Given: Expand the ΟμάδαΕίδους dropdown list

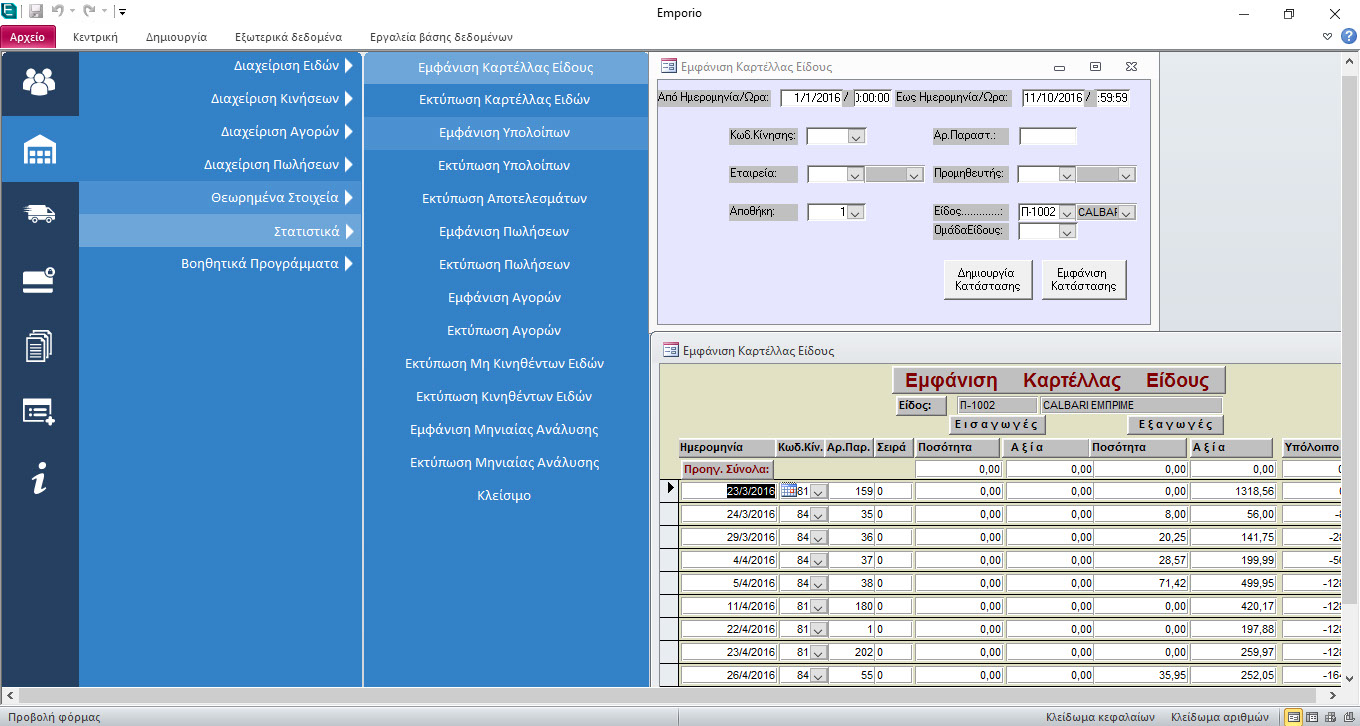Looking at the screenshot, I should coord(1067,232).
